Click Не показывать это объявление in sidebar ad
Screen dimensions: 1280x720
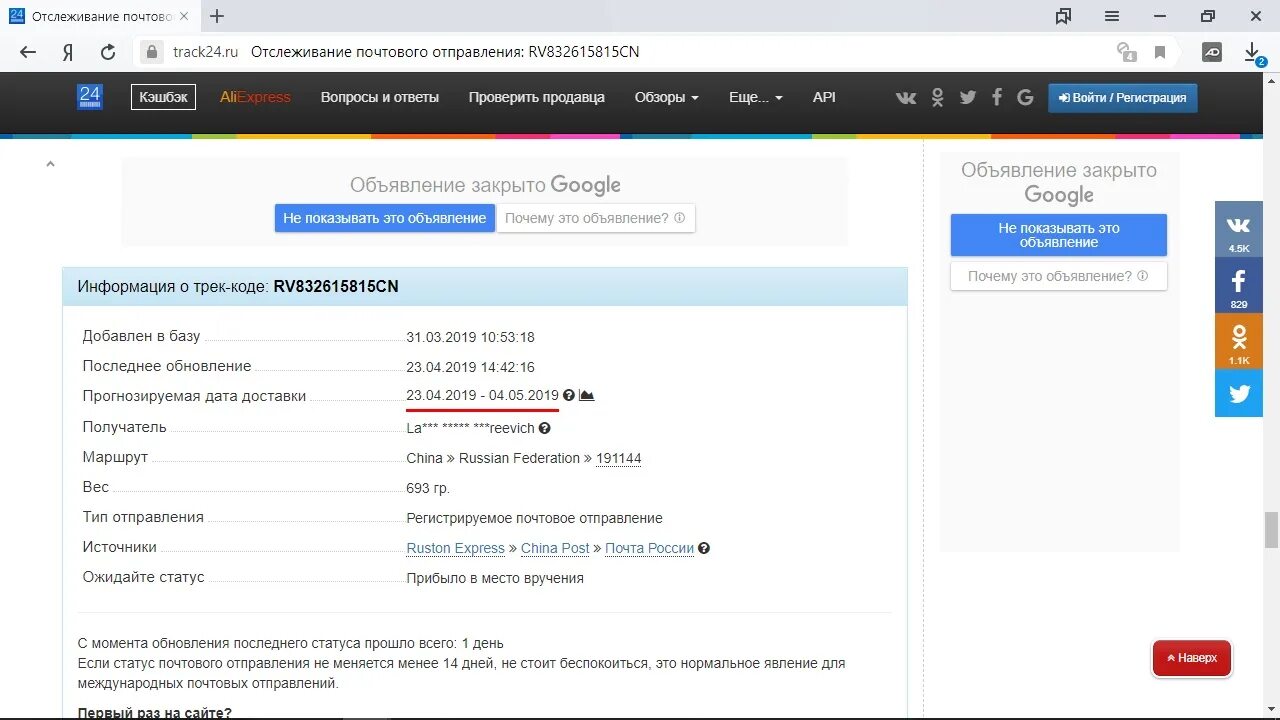click(1059, 235)
